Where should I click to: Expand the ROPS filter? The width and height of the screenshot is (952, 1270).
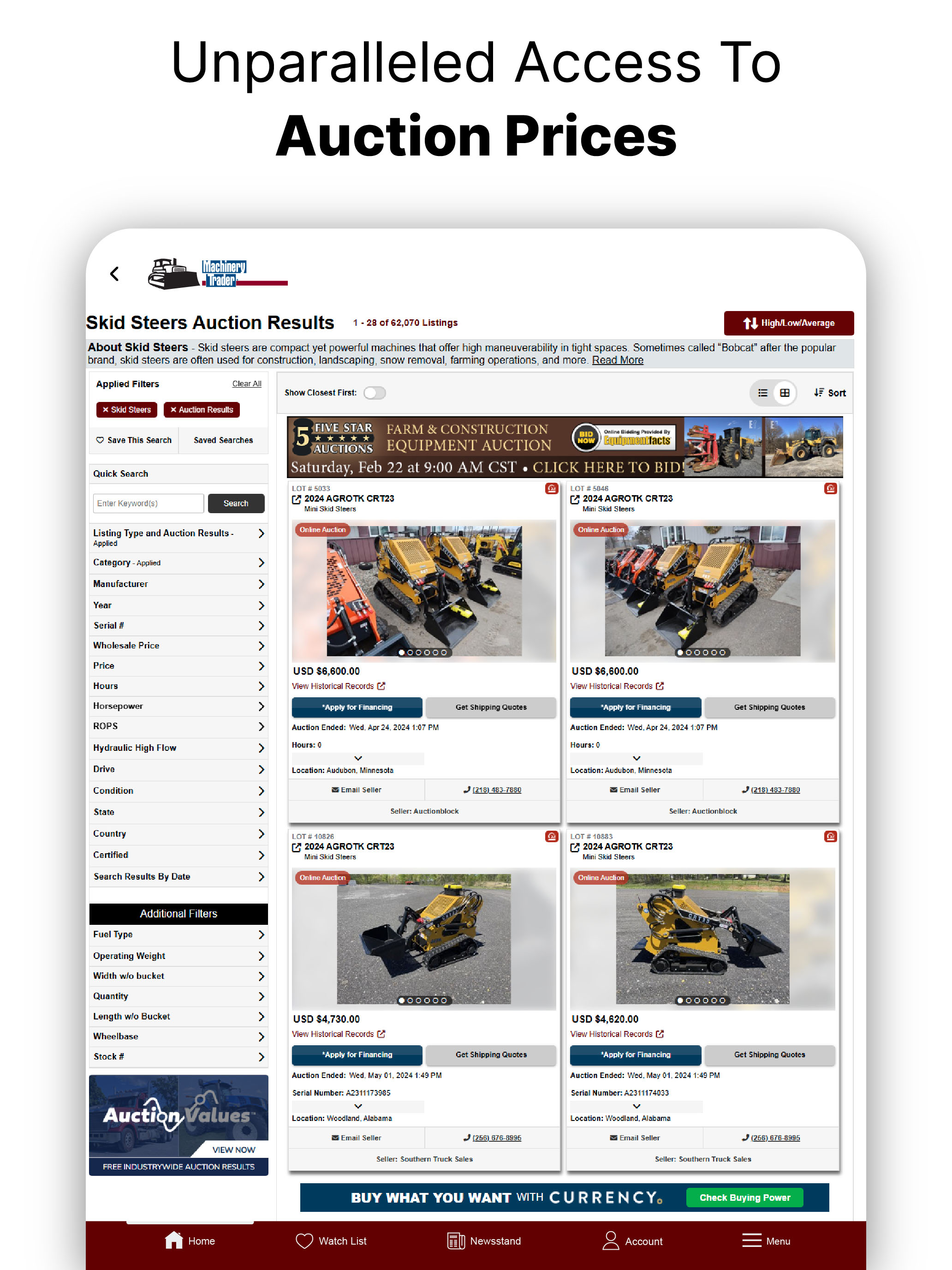pos(178,726)
